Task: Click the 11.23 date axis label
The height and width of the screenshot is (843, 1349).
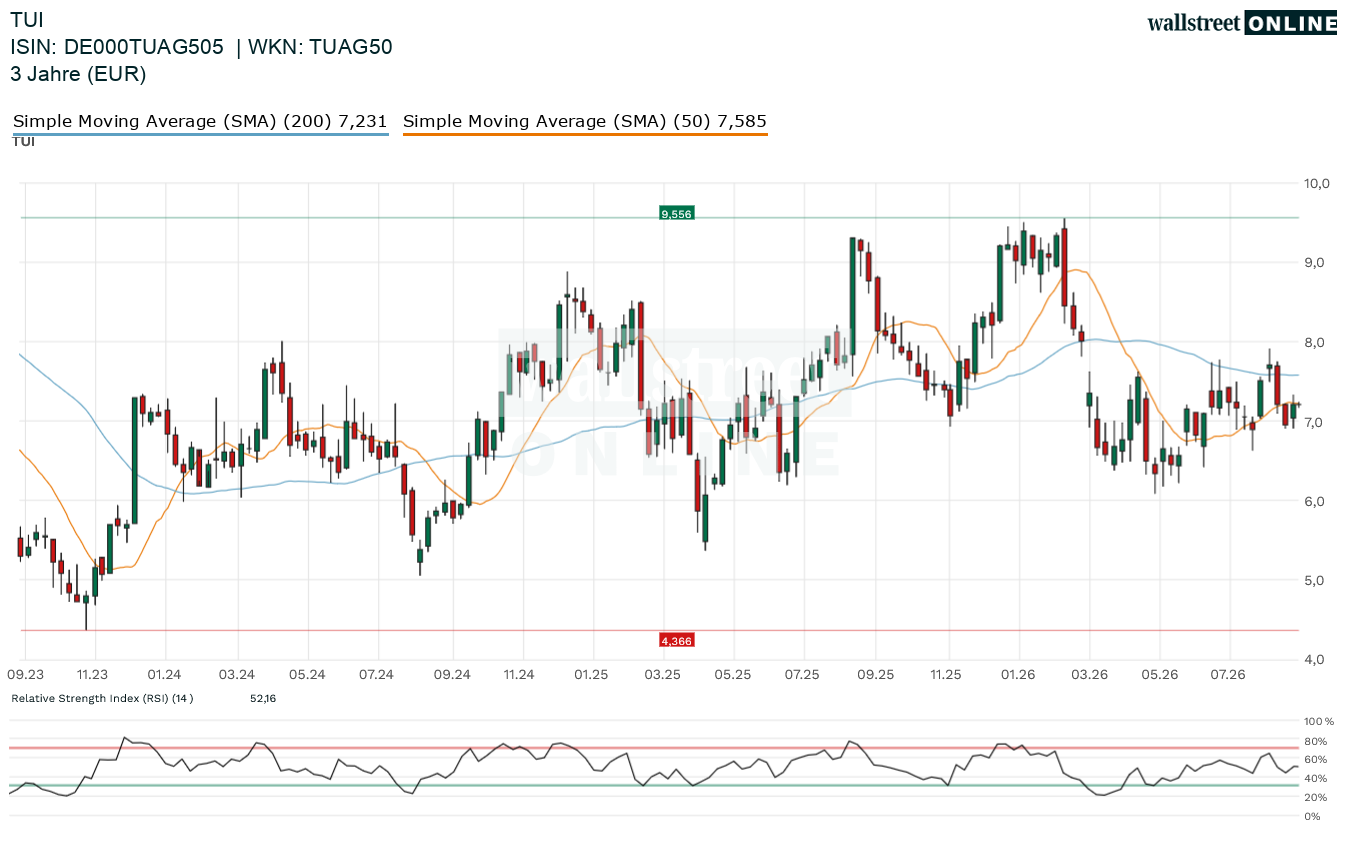Action: tap(93, 675)
